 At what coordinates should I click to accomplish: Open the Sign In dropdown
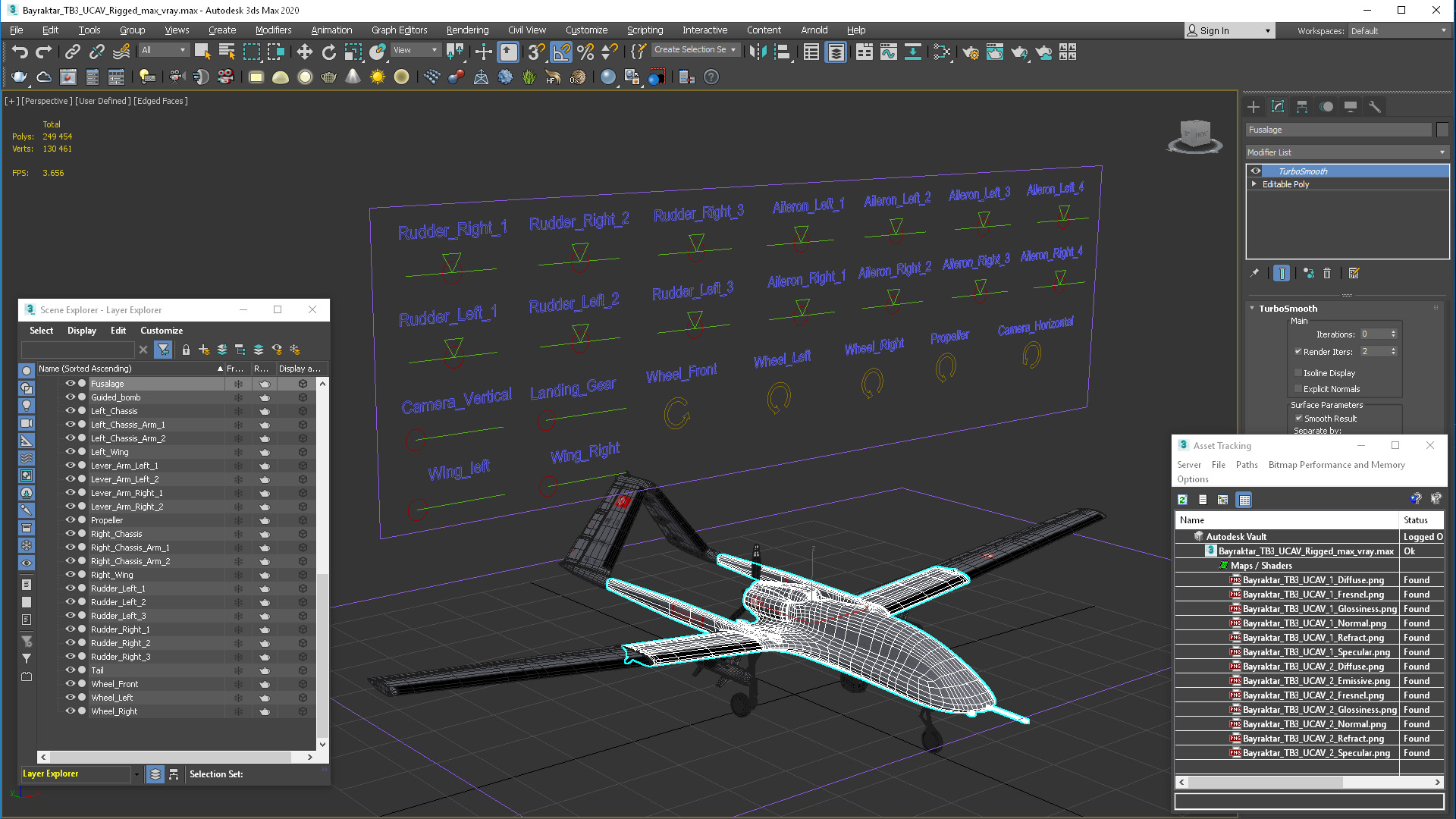click(x=1228, y=31)
